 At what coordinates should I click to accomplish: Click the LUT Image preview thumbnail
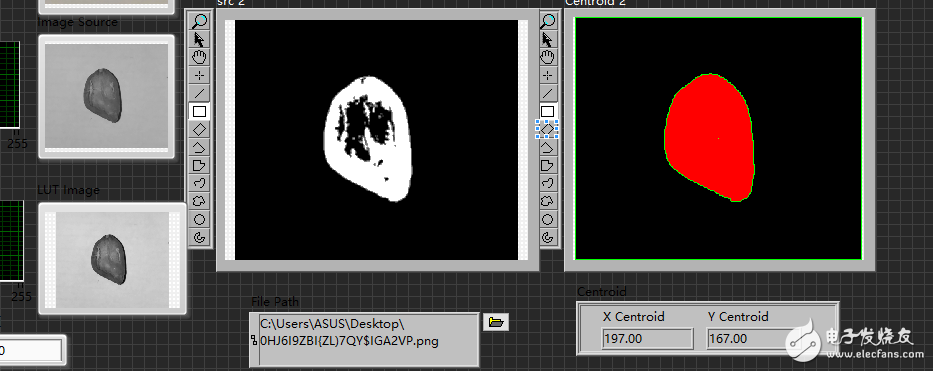tap(112, 259)
